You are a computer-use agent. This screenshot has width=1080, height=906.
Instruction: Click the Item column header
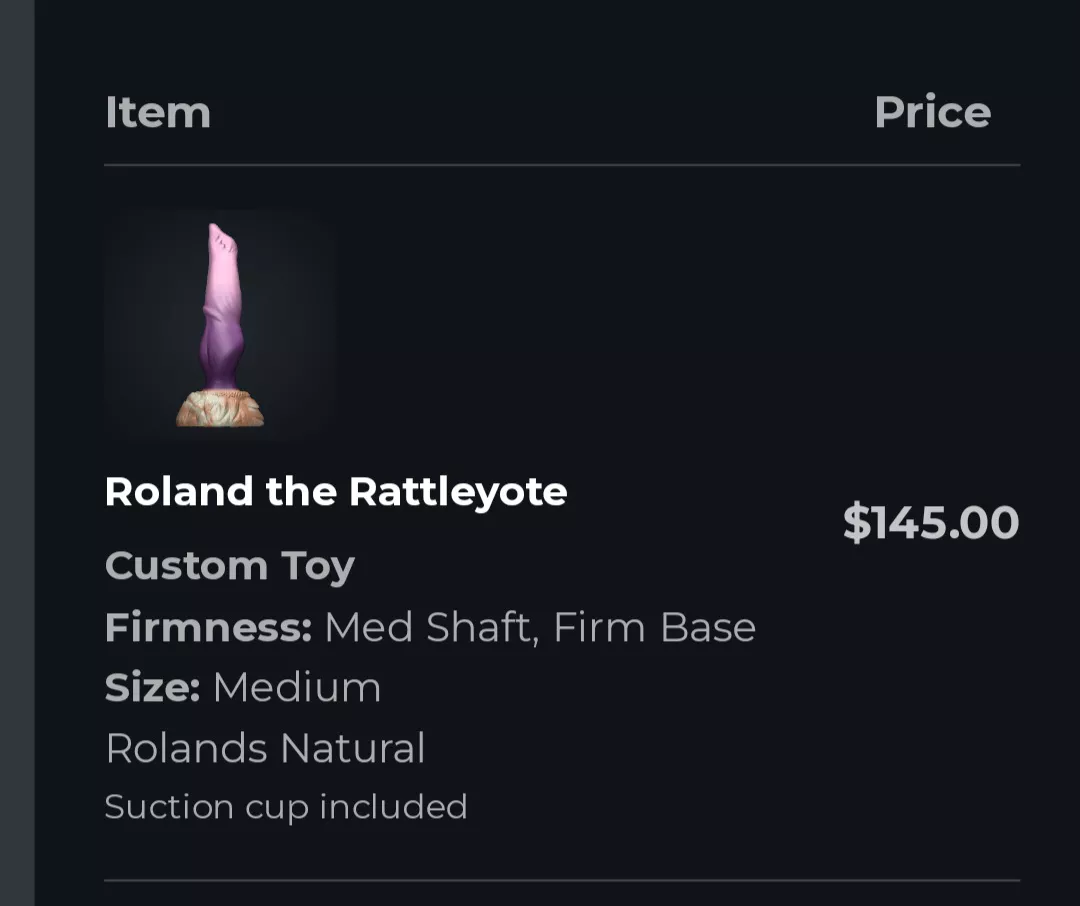(157, 112)
